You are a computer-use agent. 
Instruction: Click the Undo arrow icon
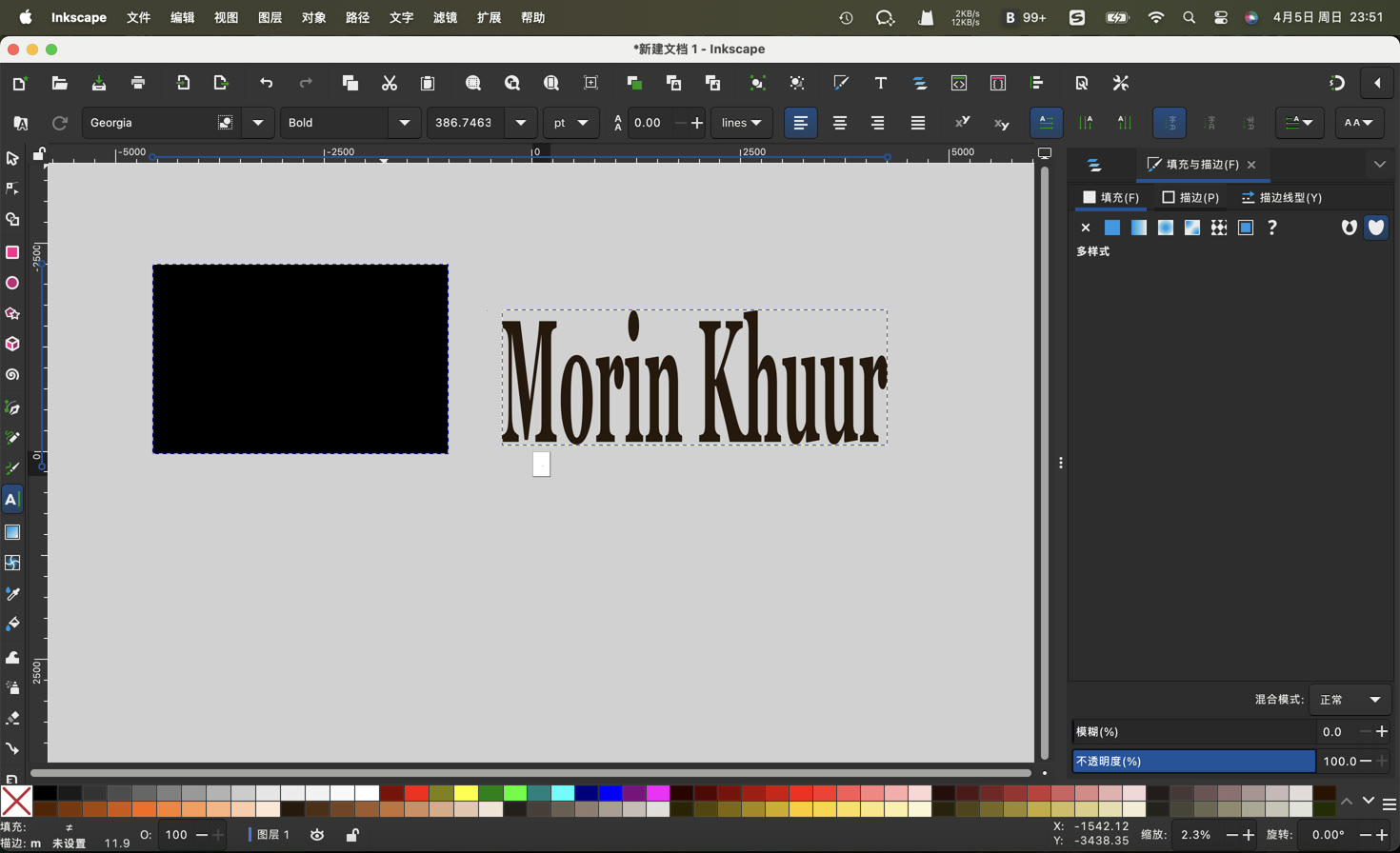266,83
